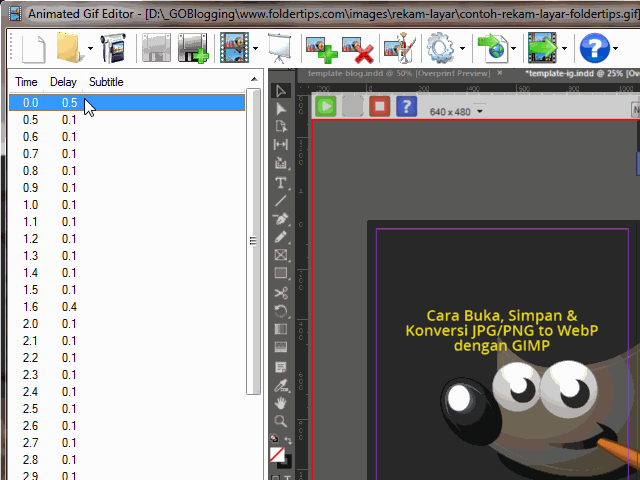Select the Line tool
This screenshot has height=480, width=640.
tap(281, 201)
